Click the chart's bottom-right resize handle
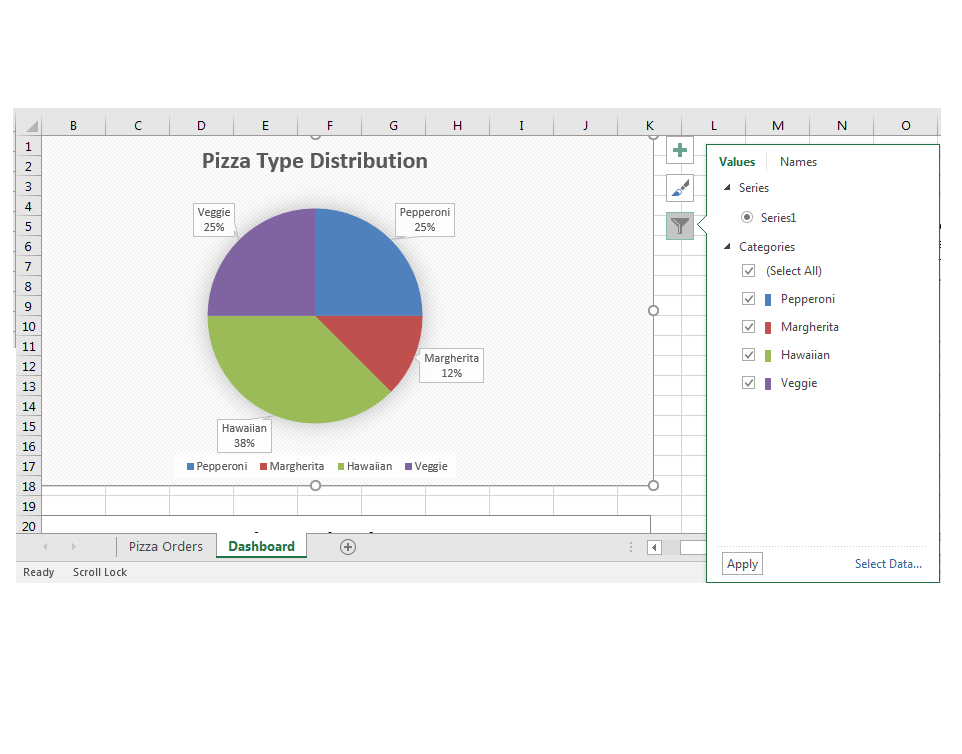 click(x=653, y=486)
